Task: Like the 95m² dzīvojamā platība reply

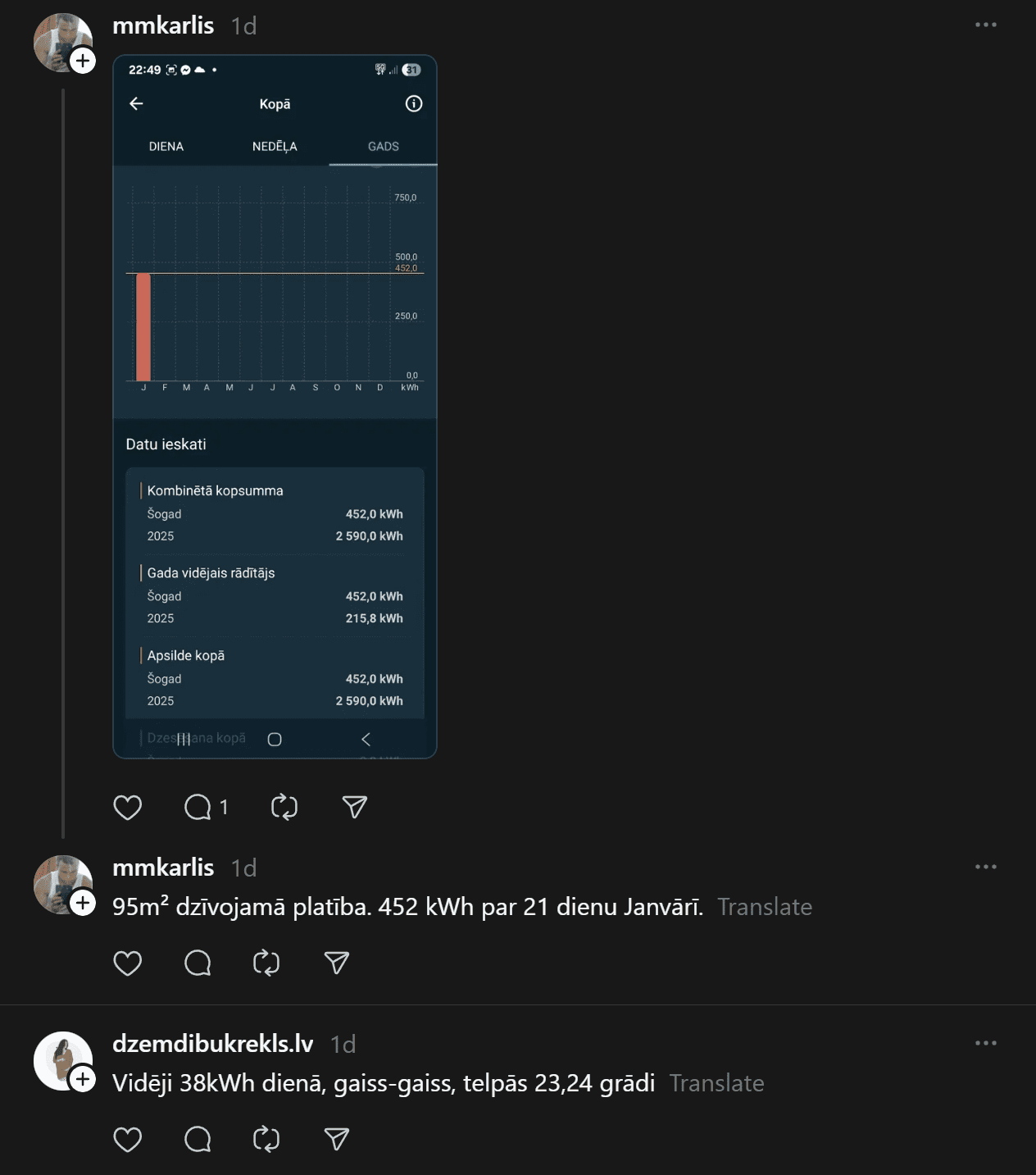Action: click(128, 963)
